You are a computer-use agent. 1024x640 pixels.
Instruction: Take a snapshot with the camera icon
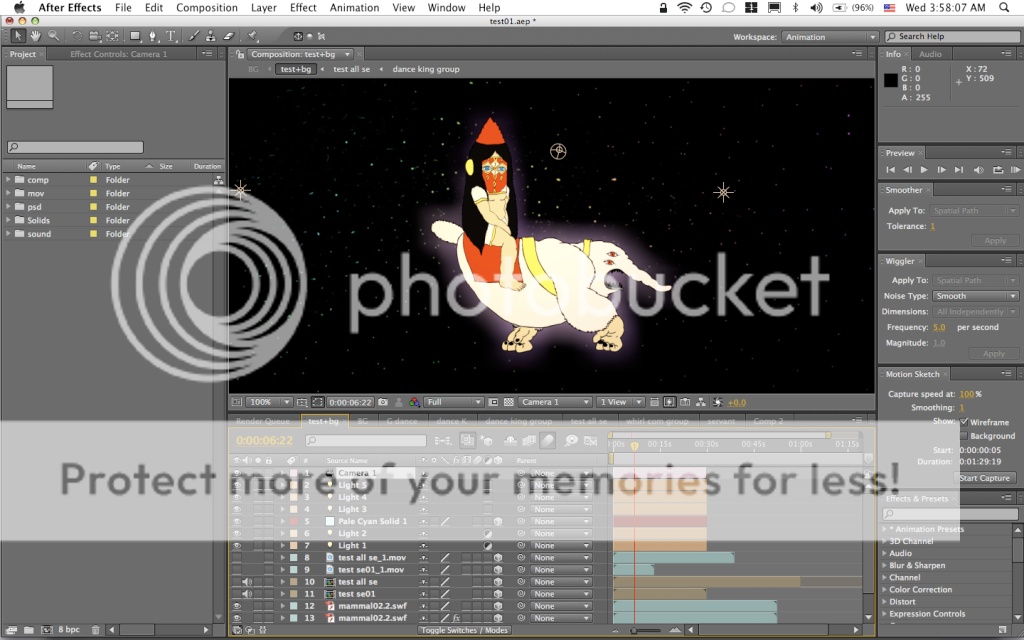383,402
